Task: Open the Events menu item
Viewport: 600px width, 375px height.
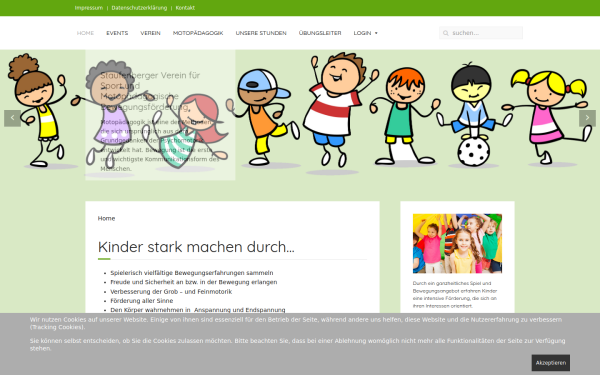Action: [117, 33]
